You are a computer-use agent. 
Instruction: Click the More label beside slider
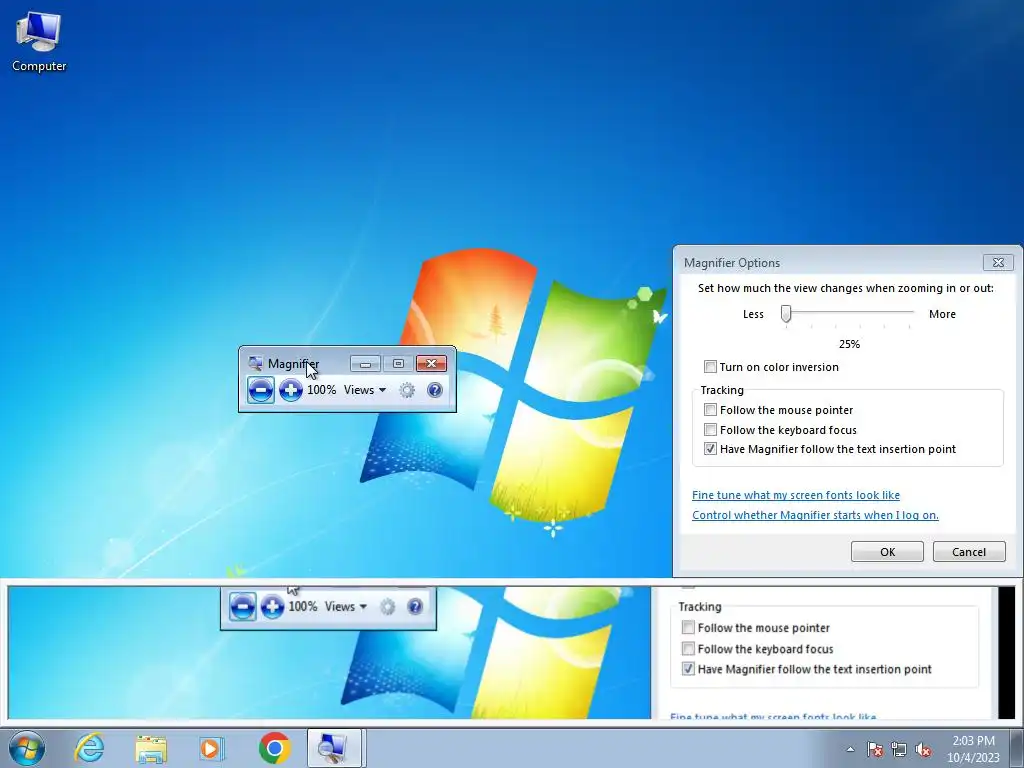point(942,314)
